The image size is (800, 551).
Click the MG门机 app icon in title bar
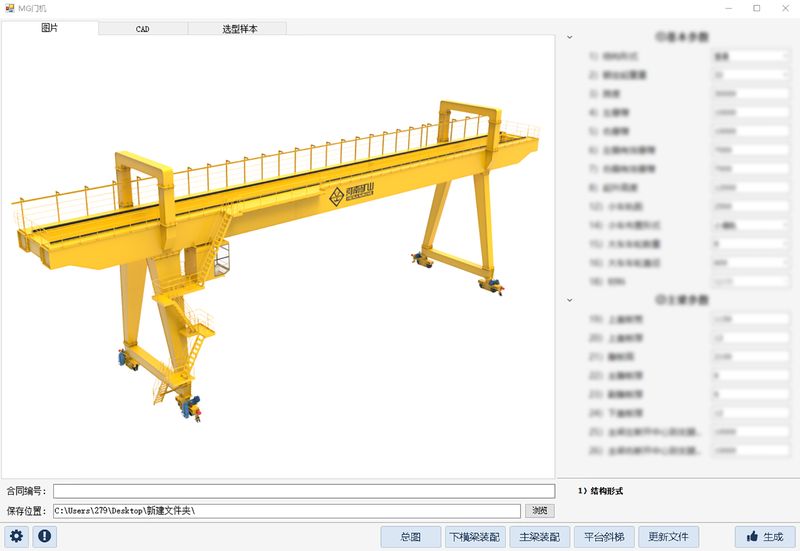pos(10,8)
